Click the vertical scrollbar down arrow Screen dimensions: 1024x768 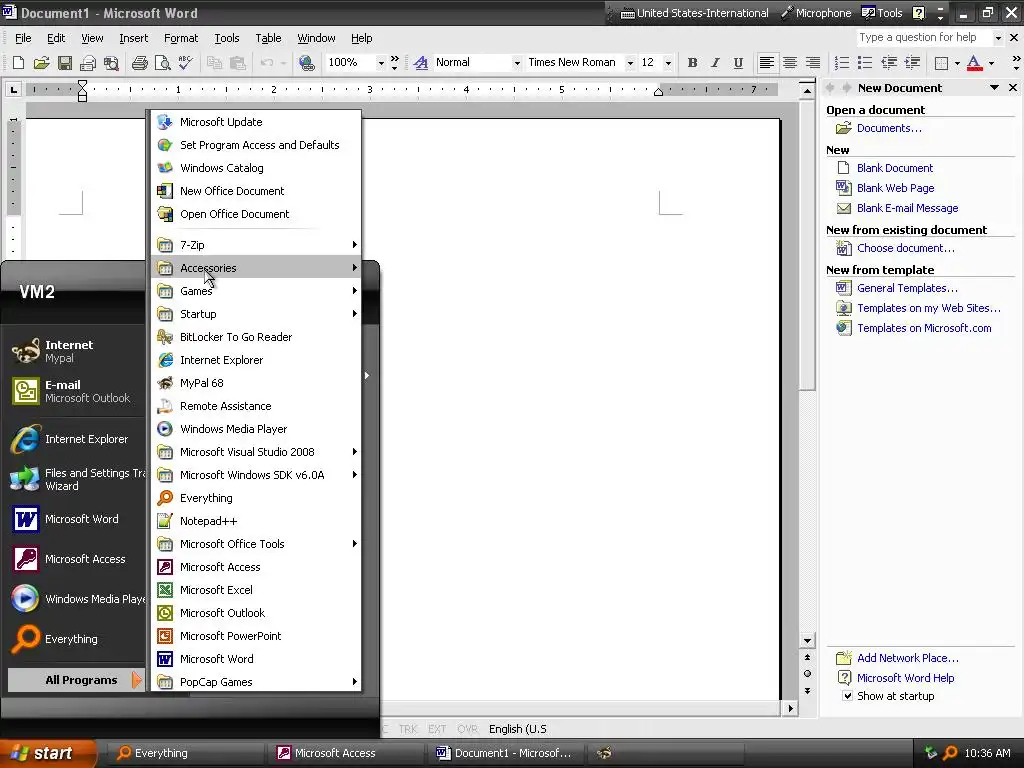pos(807,641)
